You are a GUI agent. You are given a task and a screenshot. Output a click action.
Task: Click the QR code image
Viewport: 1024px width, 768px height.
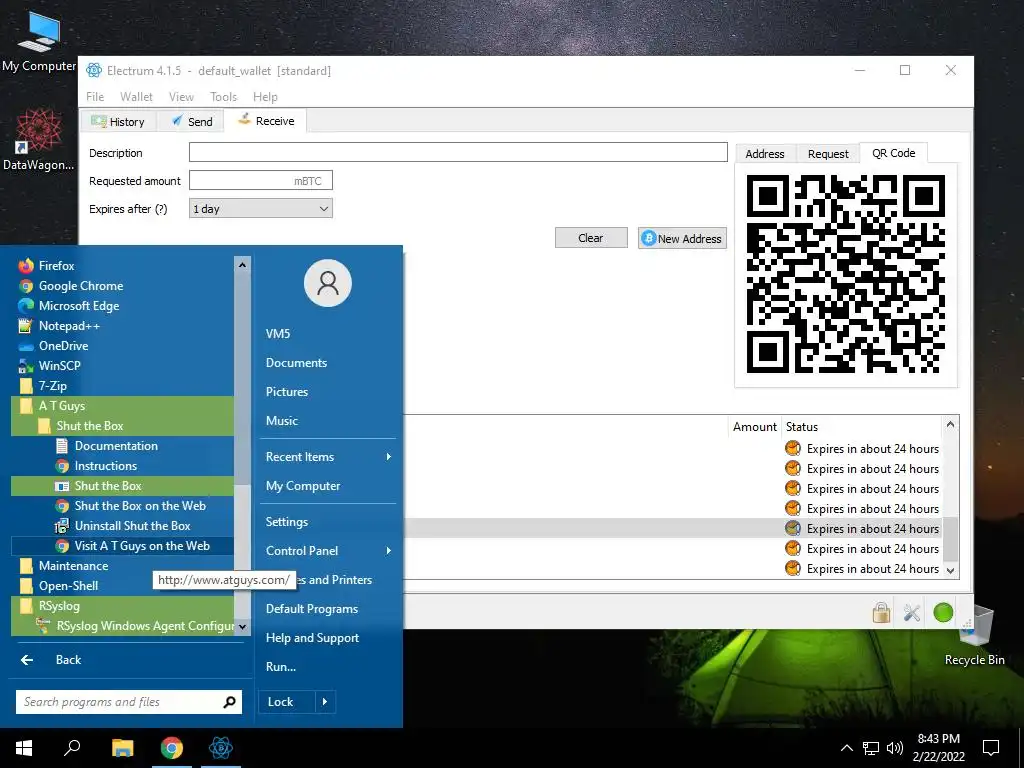[x=846, y=274]
